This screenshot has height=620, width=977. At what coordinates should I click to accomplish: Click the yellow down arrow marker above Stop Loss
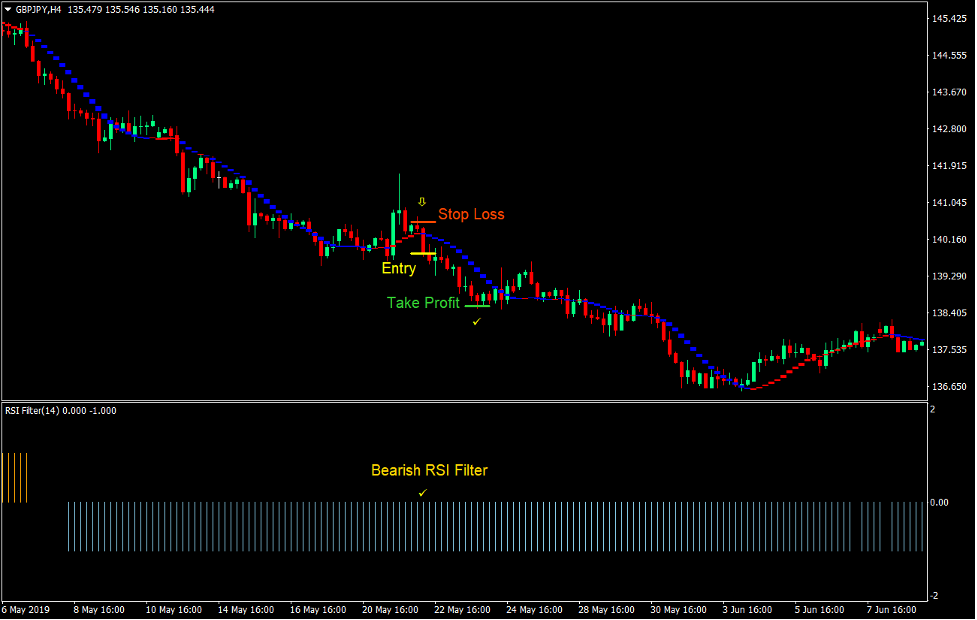(x=421, y=200)
